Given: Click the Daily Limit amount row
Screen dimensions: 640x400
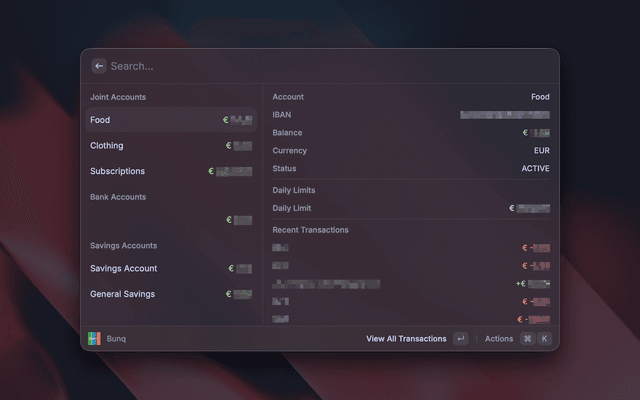Looking at the screenshot, I should [410, 208].
